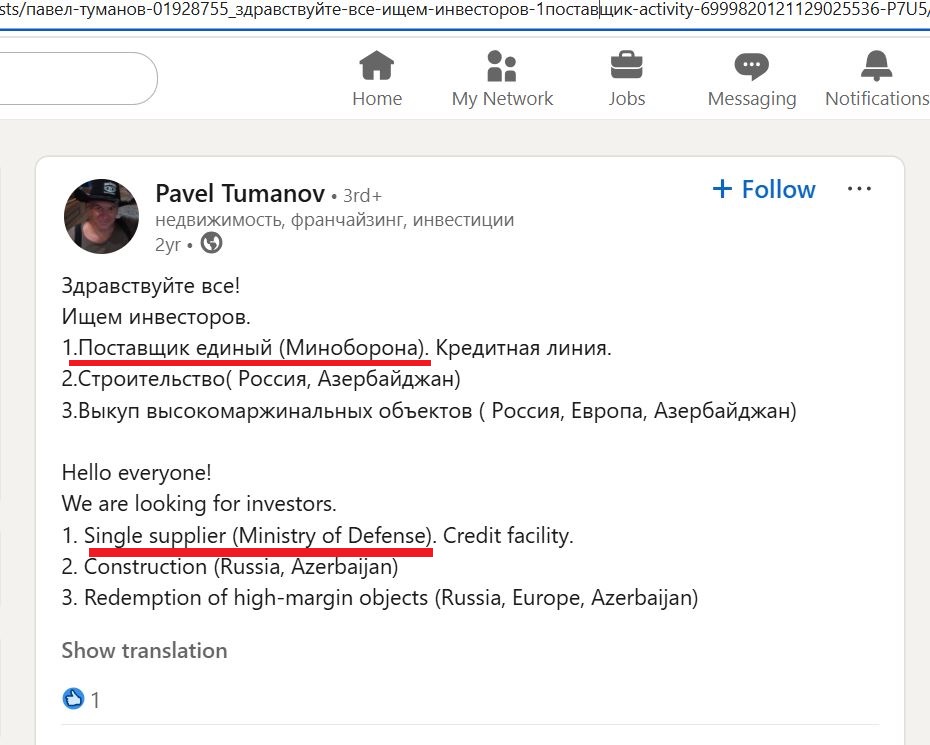Click the profile headline недвижимость, франчайзинг, инвестиции
Image resolution: width=930 pixels, height=745 pixels.
click(335, 220)
